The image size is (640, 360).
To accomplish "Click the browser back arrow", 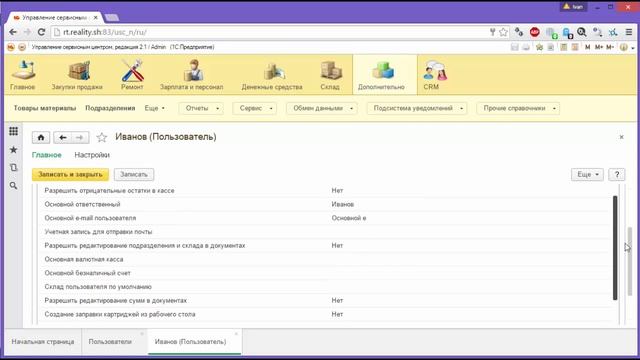I will [13, 32].
